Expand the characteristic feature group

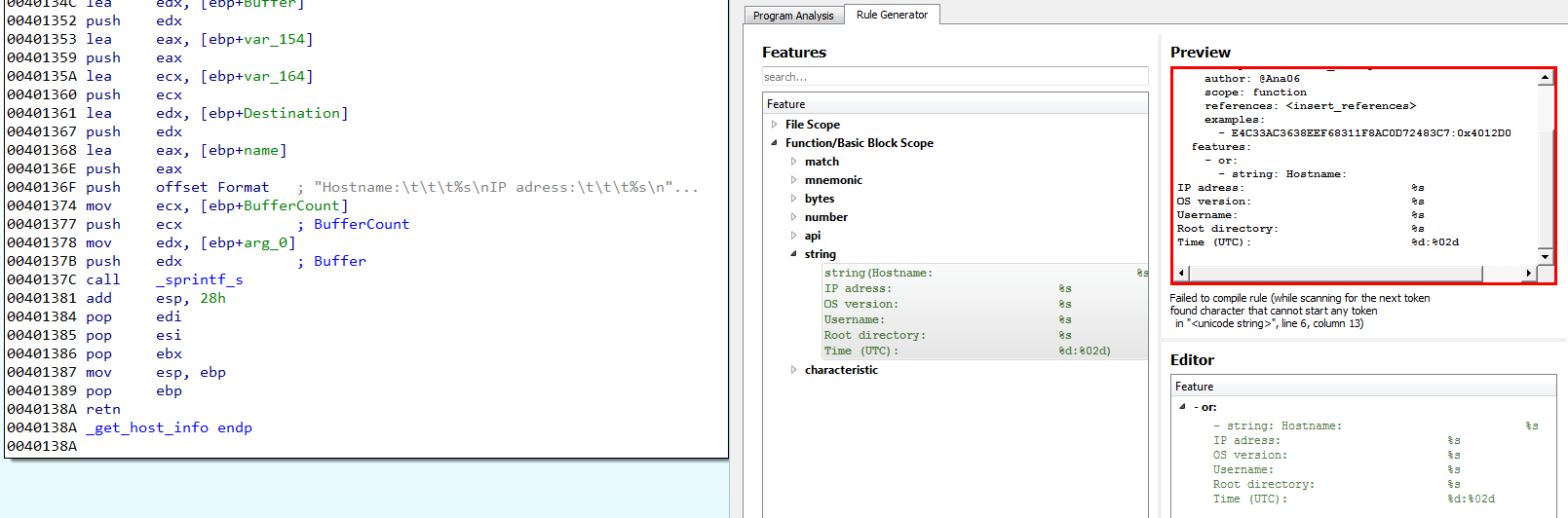tap(793, 370)
